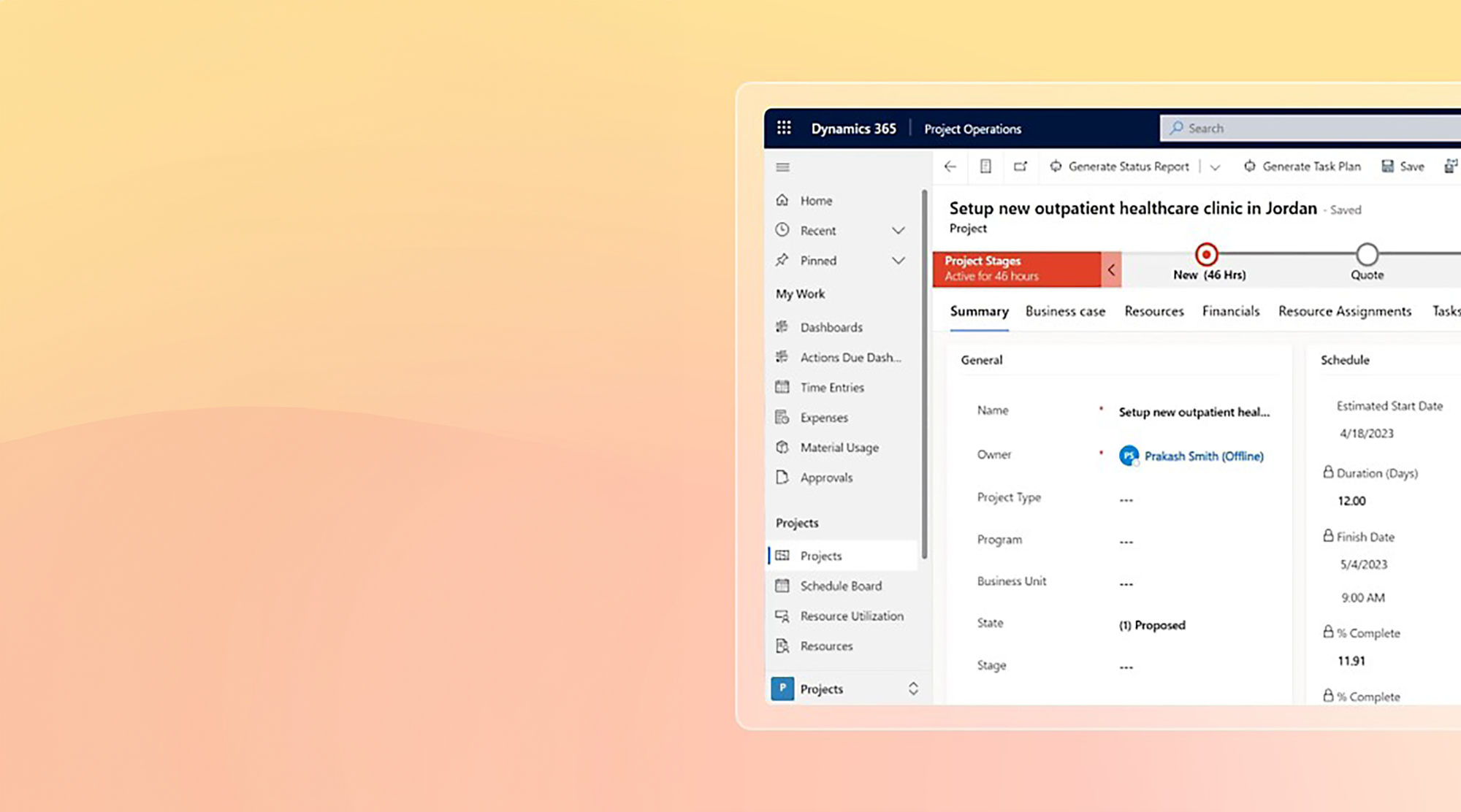Click the Approvals document icon

click(782, 477)
